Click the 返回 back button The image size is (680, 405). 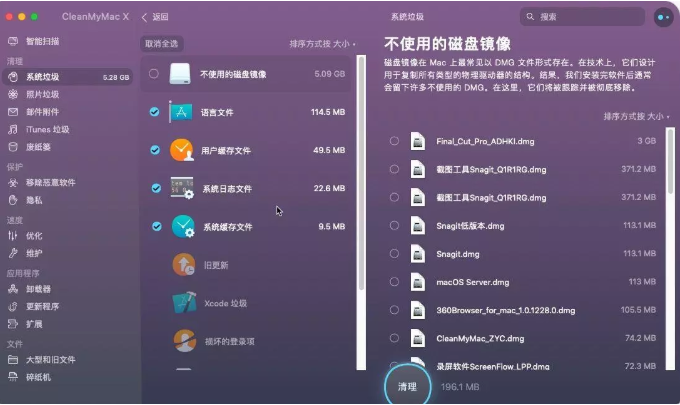pyautogui.click(x=155, y=17)
